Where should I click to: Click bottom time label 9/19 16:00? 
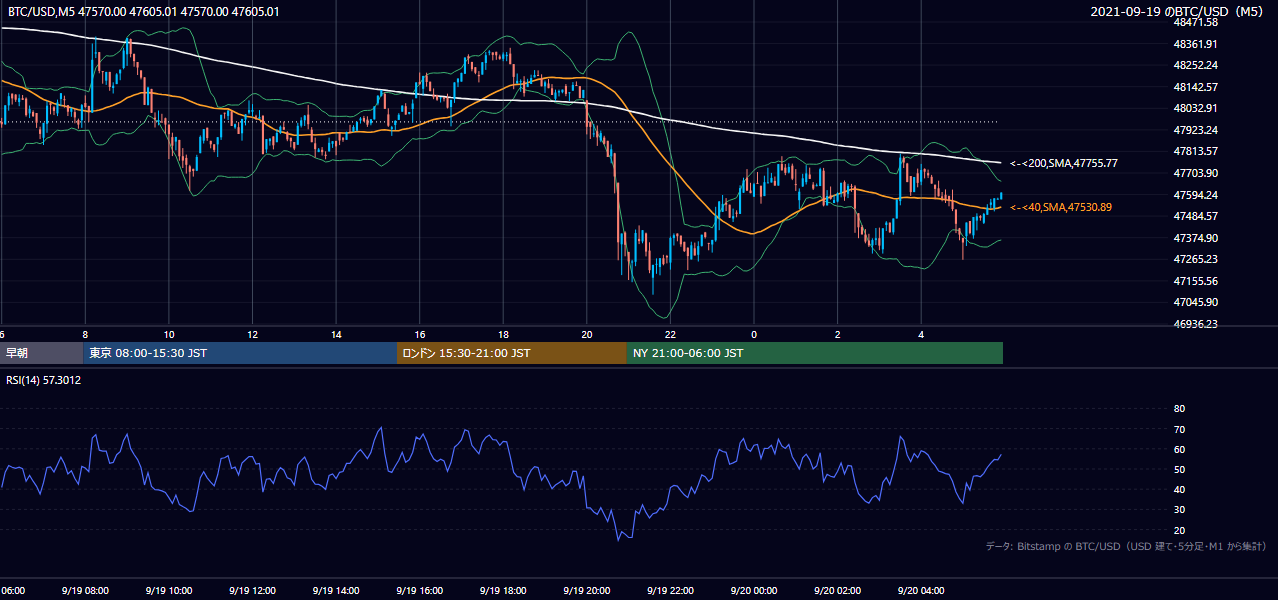click(x=420, y=591)
